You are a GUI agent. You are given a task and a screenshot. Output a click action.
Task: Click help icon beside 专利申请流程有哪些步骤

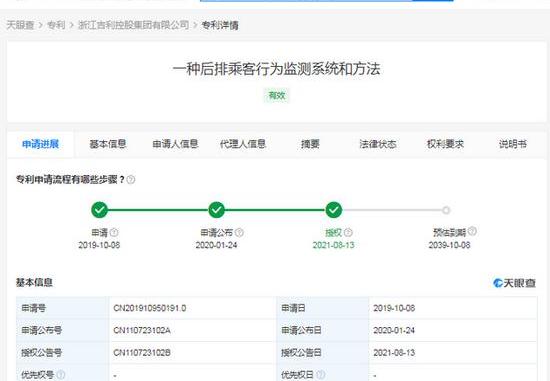pyautogui.click(x=131, y=180)
